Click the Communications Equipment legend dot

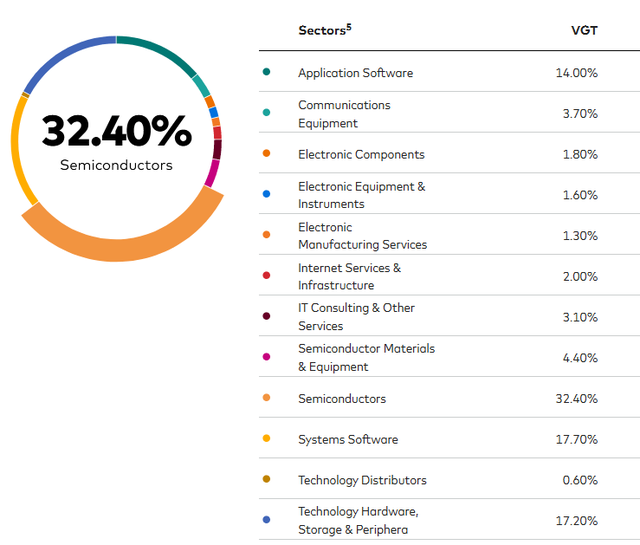(x=267, y=112)
